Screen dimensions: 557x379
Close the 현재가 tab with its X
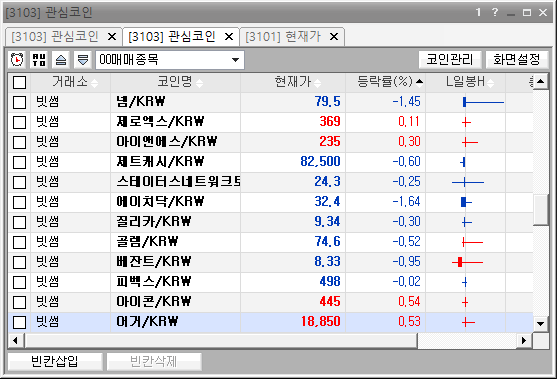tap(334, 37)
